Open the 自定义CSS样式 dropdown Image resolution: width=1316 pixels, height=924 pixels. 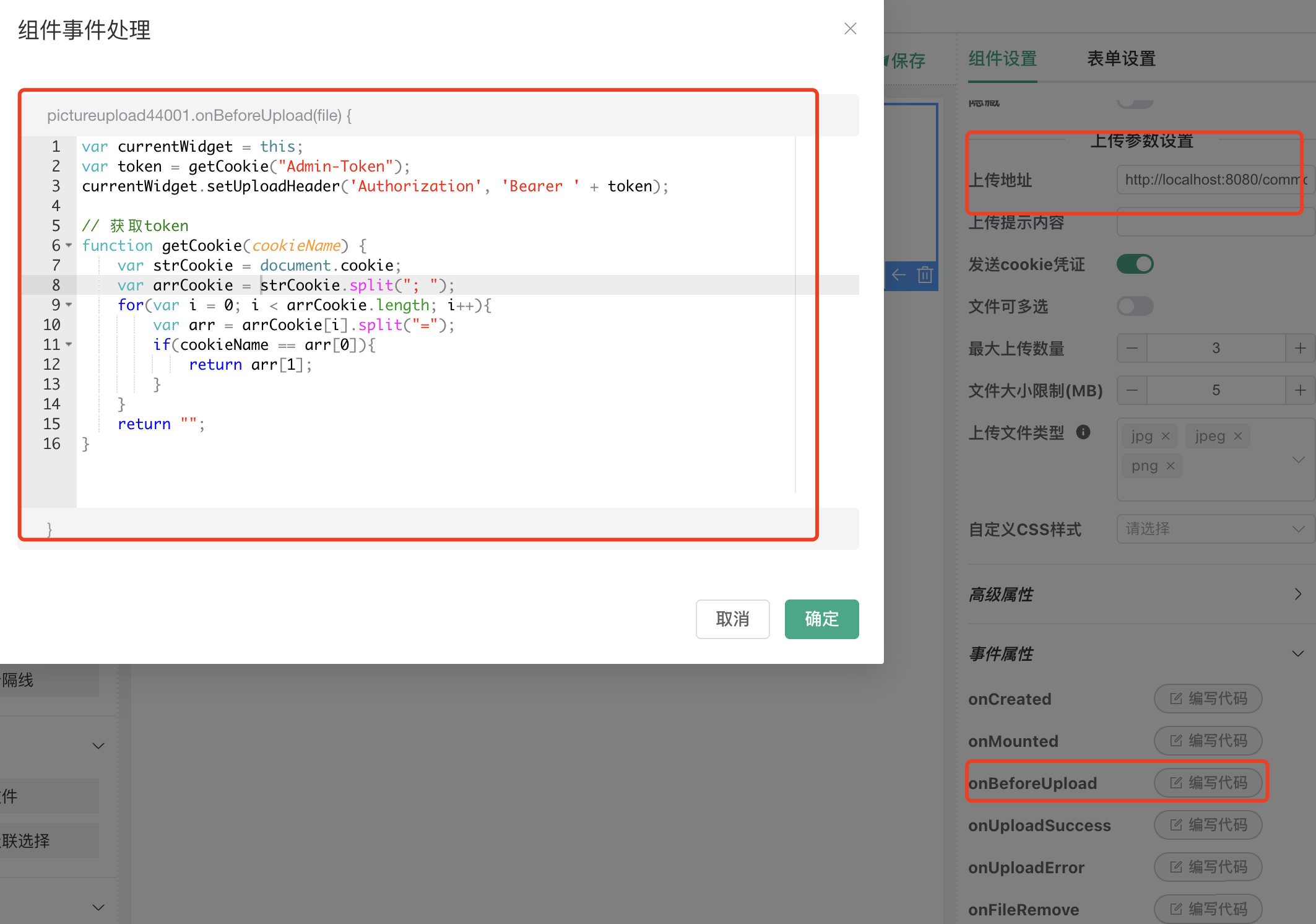[x=1214, y=529]
